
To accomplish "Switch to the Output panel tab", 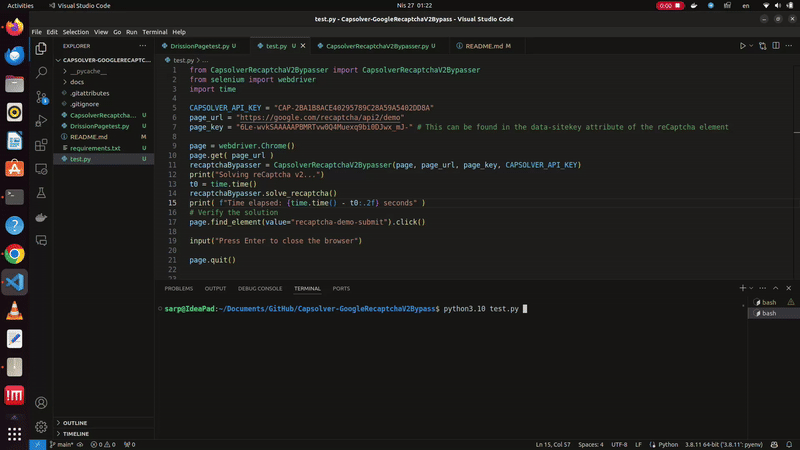I will click(215, 288).
